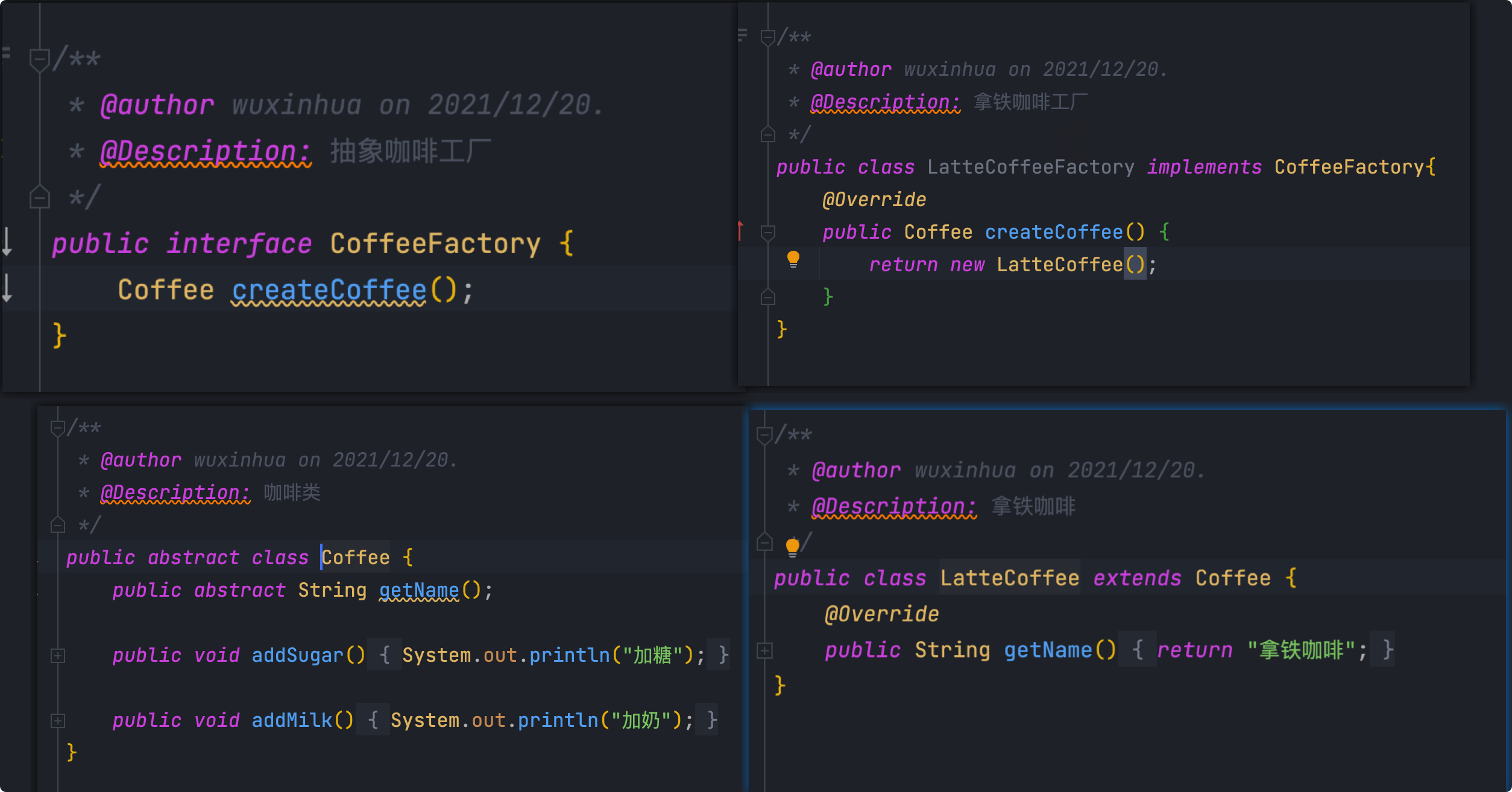Image resolution: width=1512 pixels, height=792 pixels.
Task: Collapse Javadoc comment in LatteCoffeeFactory pane
Action: (767, 37)
